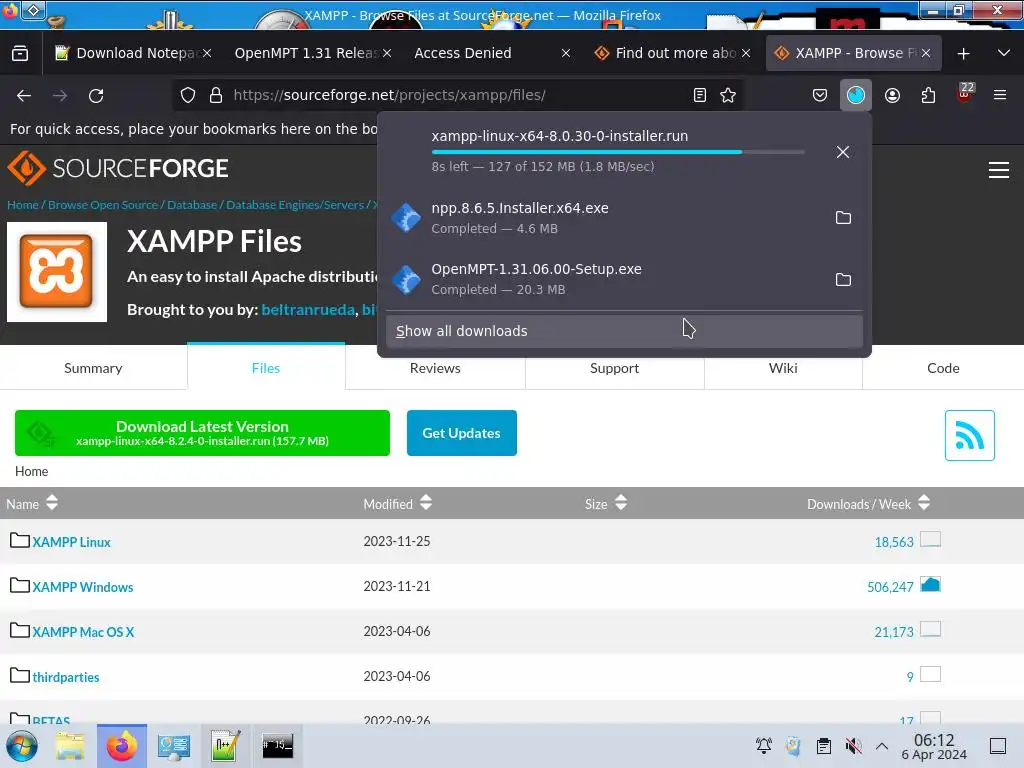Viewport: 1024px width, 768px height.
Task: Open XAMPP files RSS feed icon
Action: 969,436
